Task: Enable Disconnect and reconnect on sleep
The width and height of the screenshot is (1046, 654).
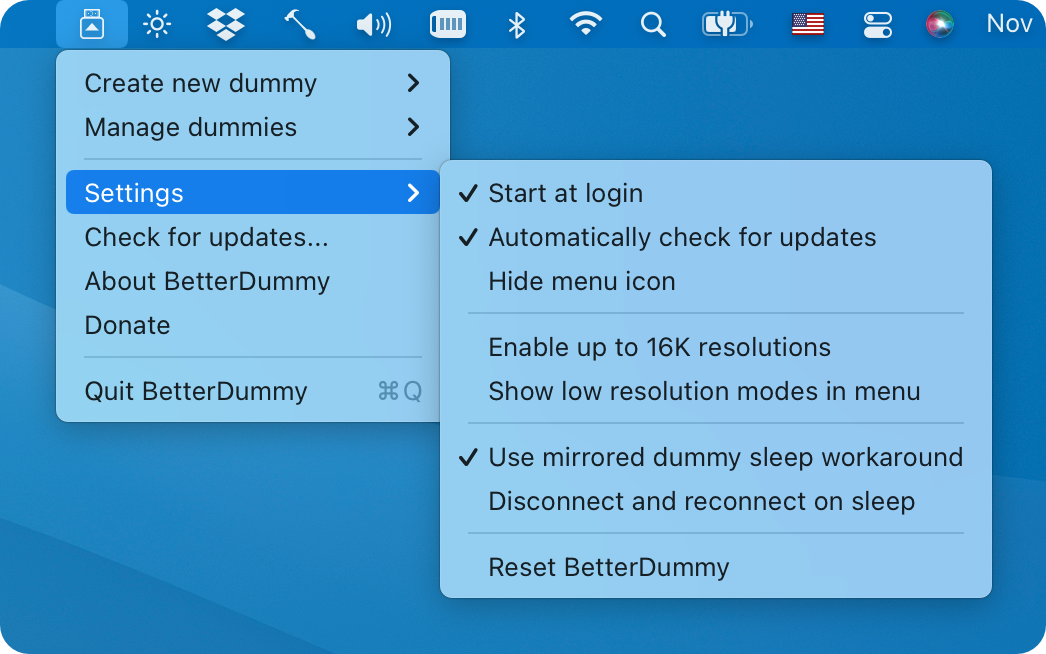Action: (x=716, y=501)
